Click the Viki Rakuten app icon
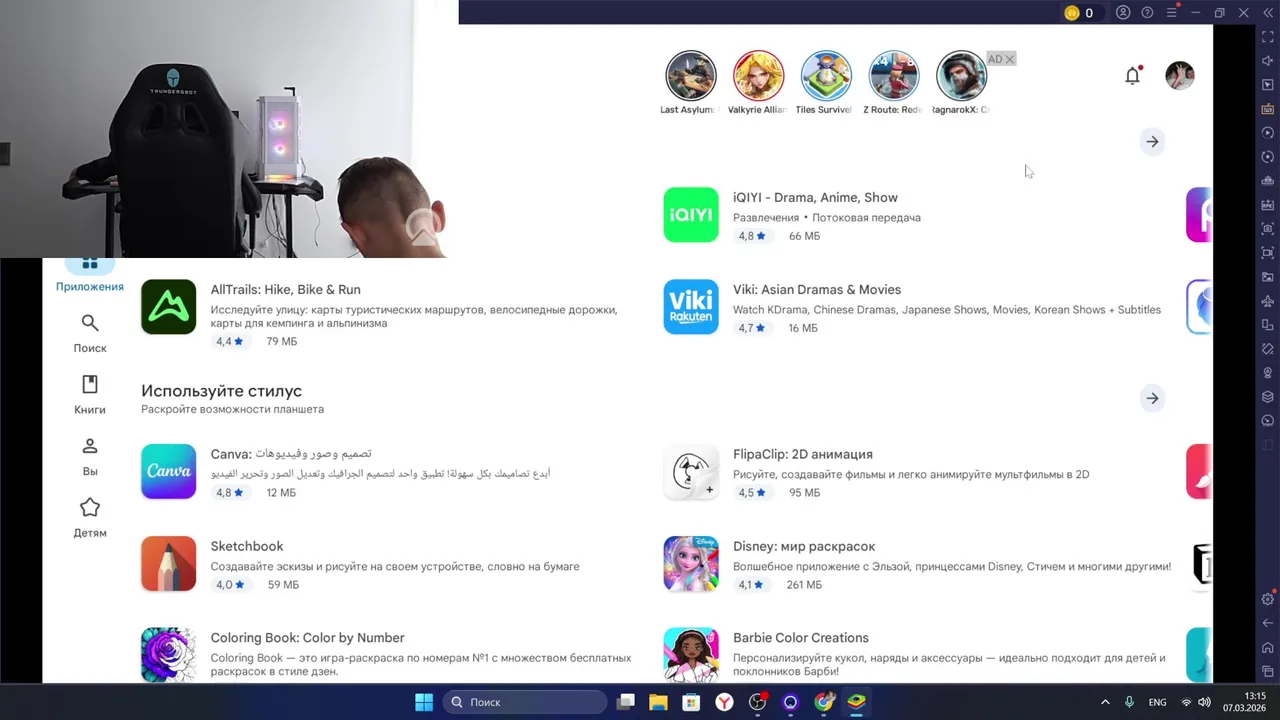This screenshot has width=1280, height=720. click(691, 307)
